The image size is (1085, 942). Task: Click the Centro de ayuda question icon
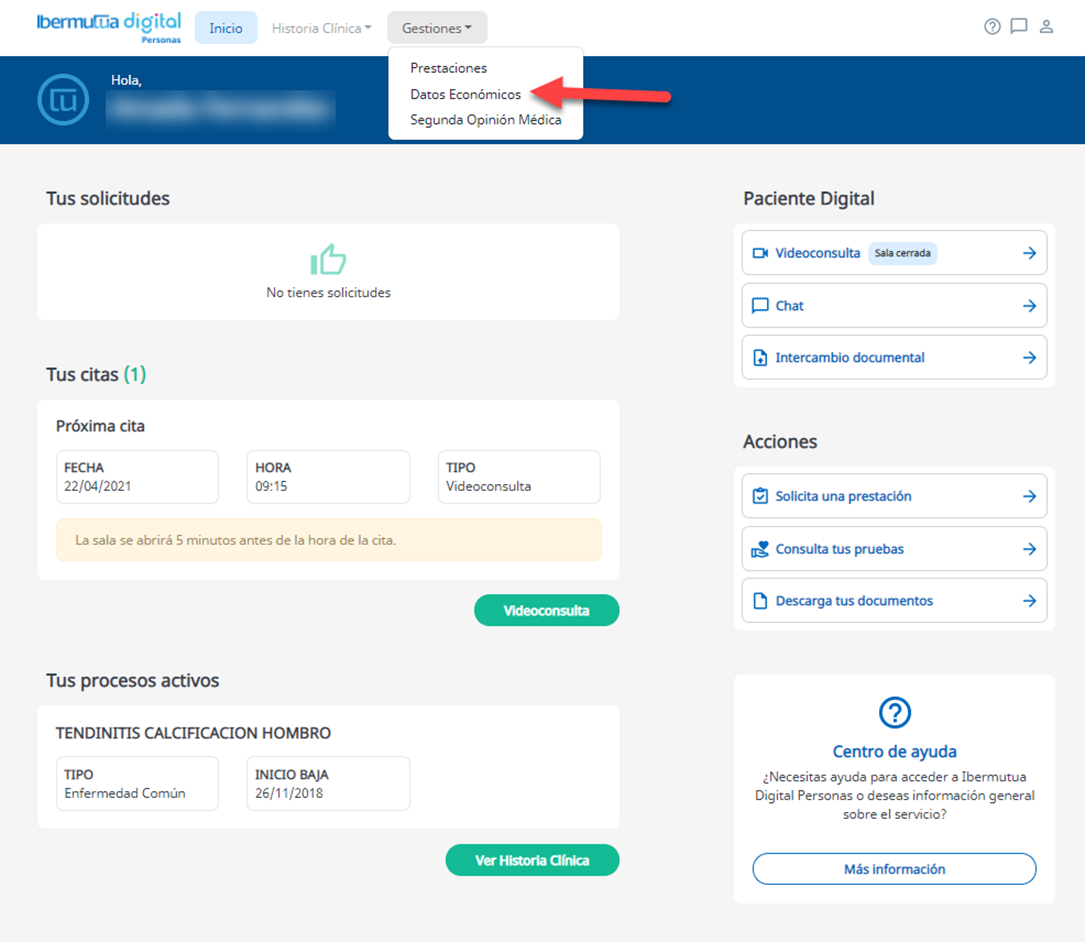(894, 713)
